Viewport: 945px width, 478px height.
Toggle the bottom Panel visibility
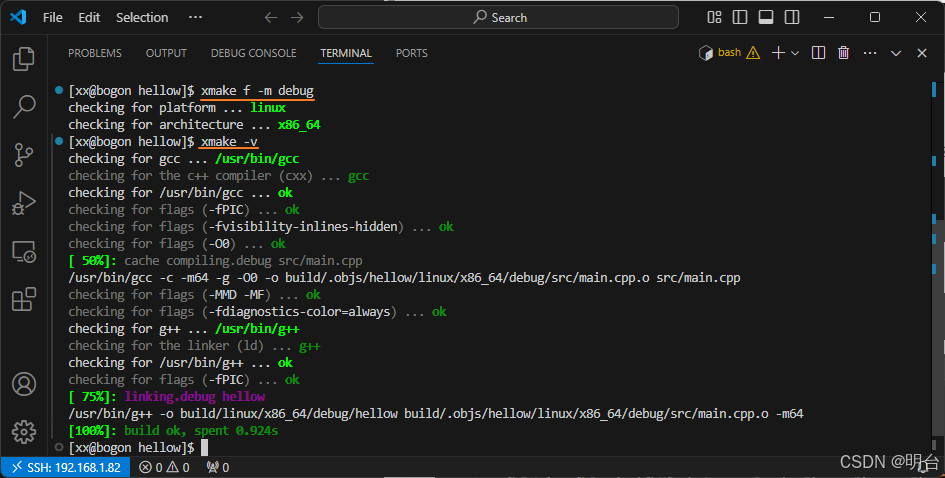click(766, 17)
